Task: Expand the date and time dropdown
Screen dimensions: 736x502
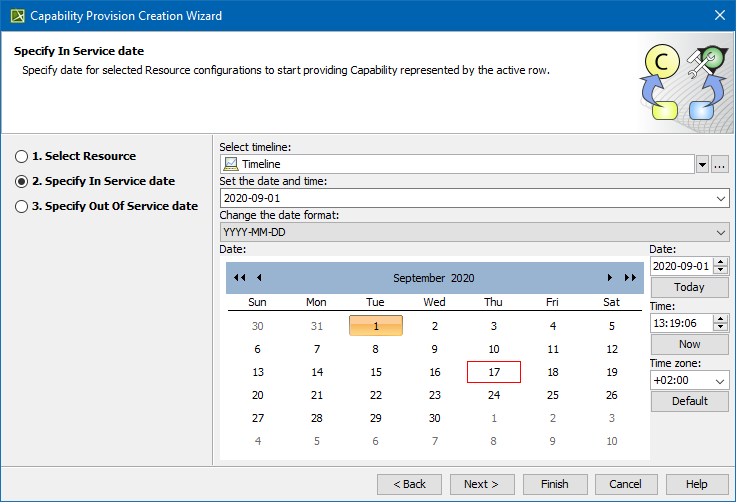Action: (x=722, y=199)
